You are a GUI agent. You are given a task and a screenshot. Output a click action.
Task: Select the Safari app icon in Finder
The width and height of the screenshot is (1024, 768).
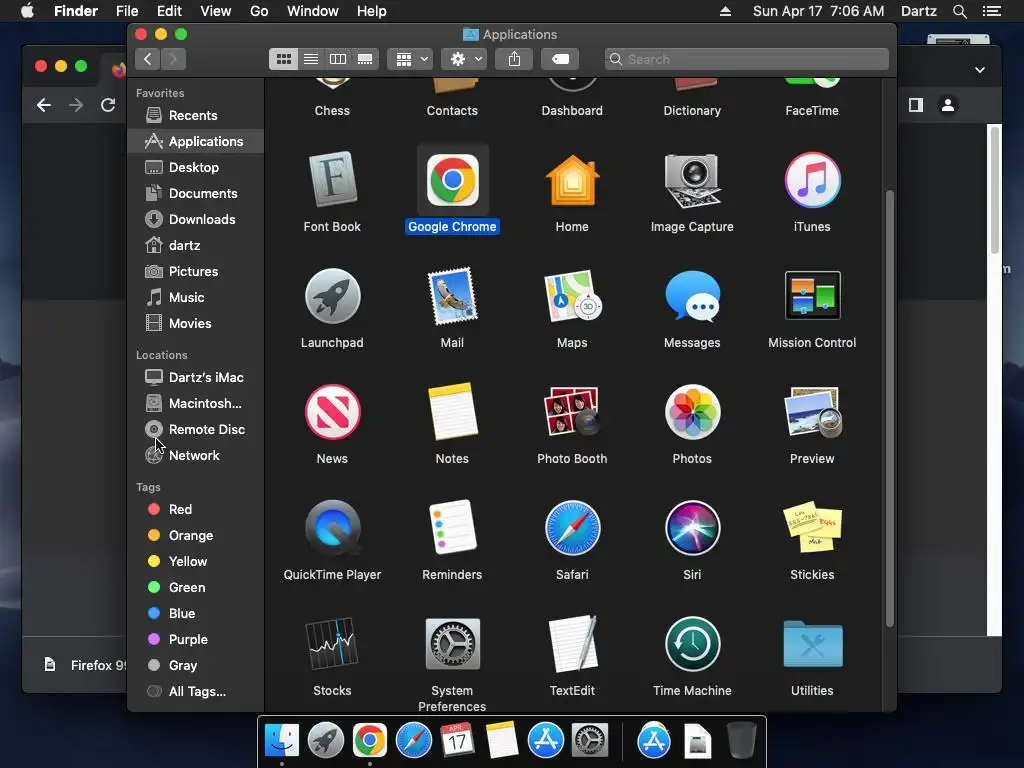pos(572,528)
